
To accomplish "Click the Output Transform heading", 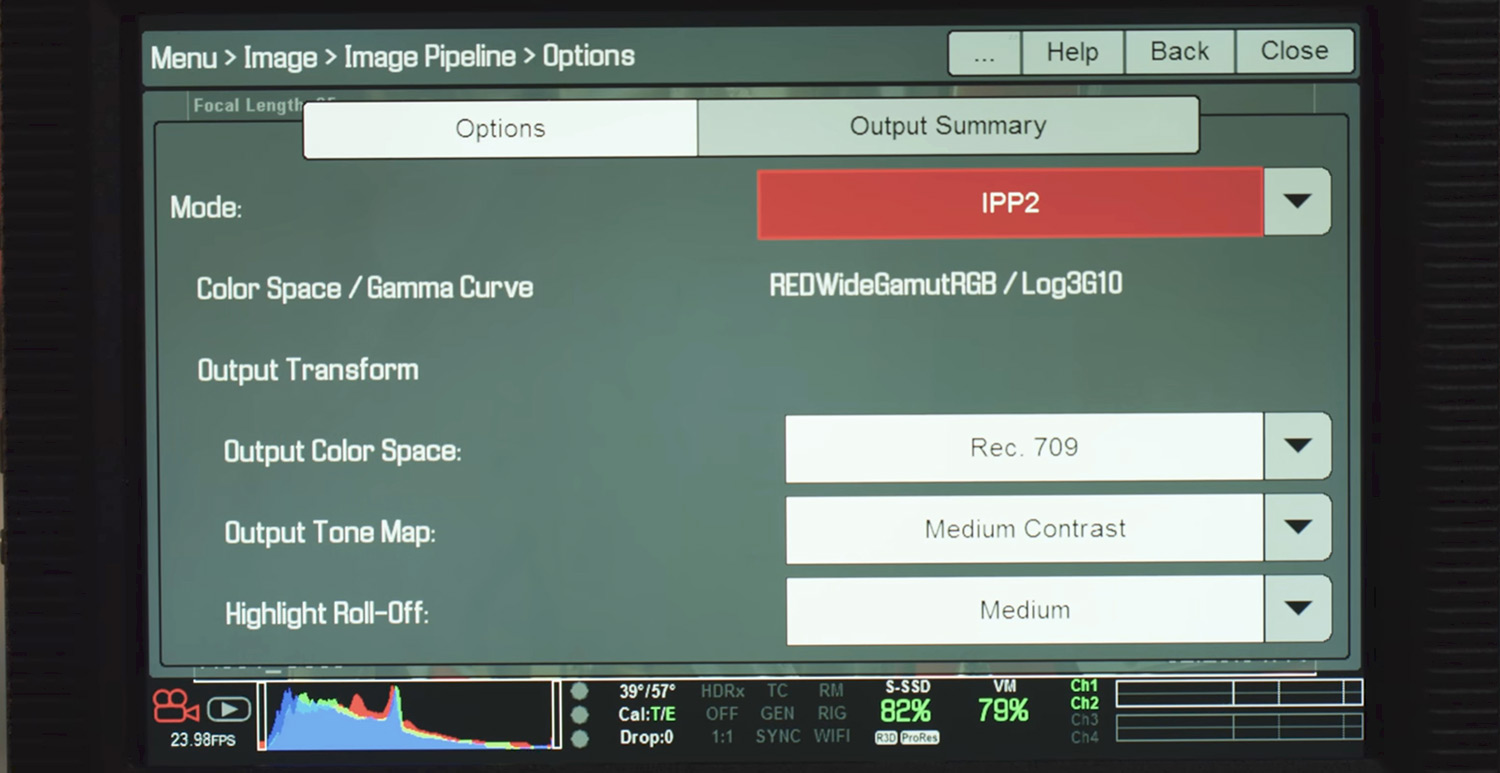I will pos(308,370).
